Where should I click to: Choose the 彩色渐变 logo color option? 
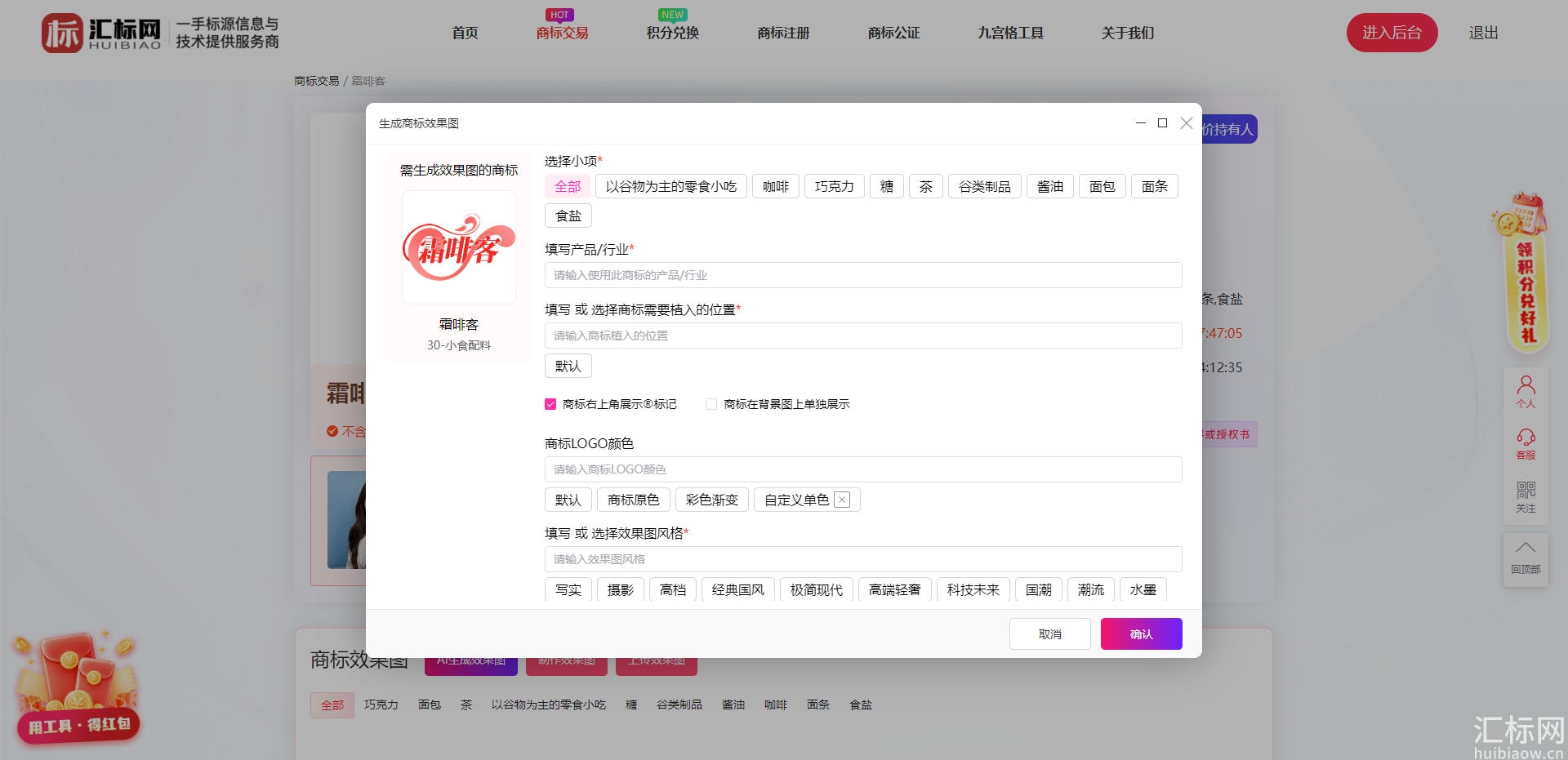click(x=712, y=500)
